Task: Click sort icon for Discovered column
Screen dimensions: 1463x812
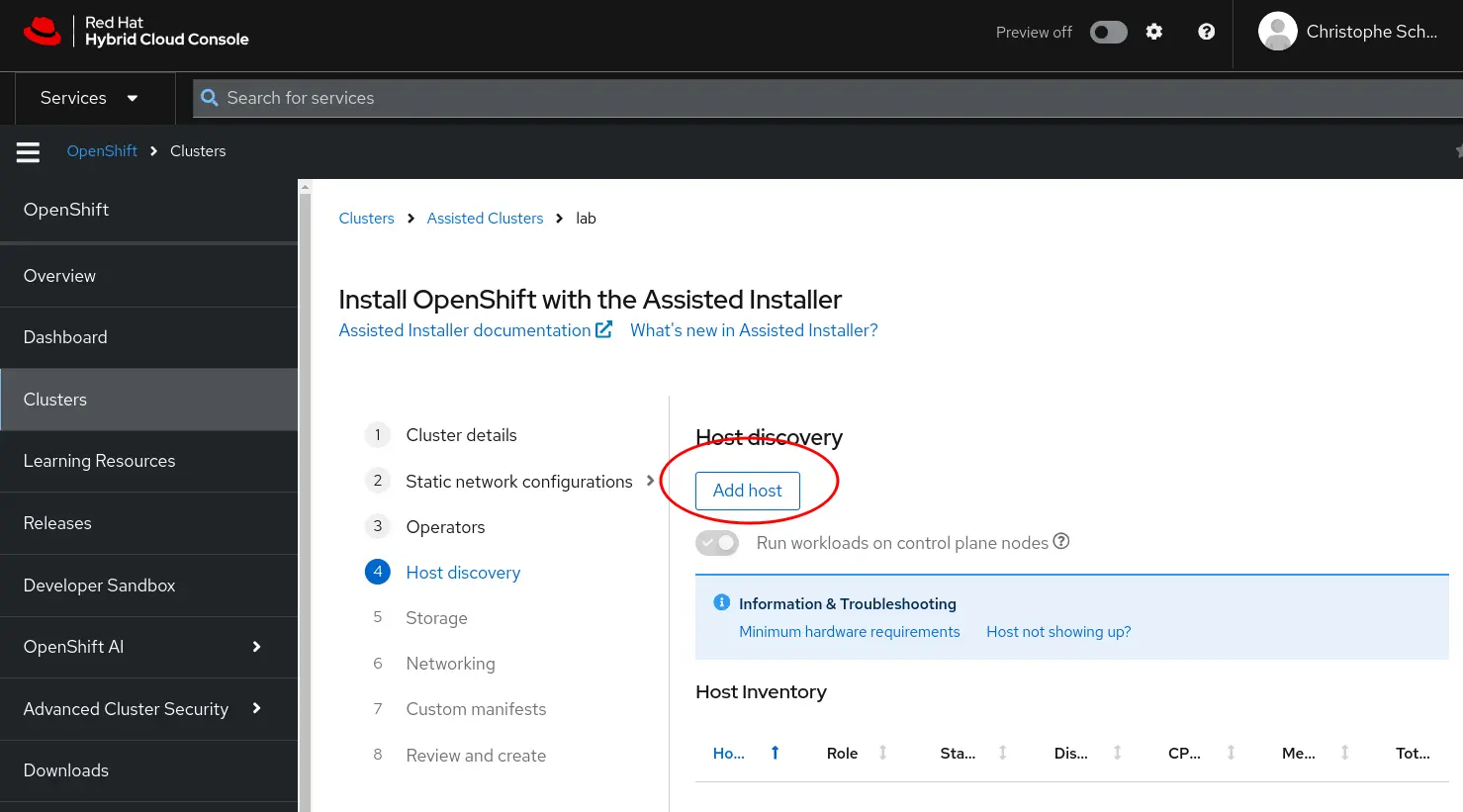Action: [x=1117, y=753]
